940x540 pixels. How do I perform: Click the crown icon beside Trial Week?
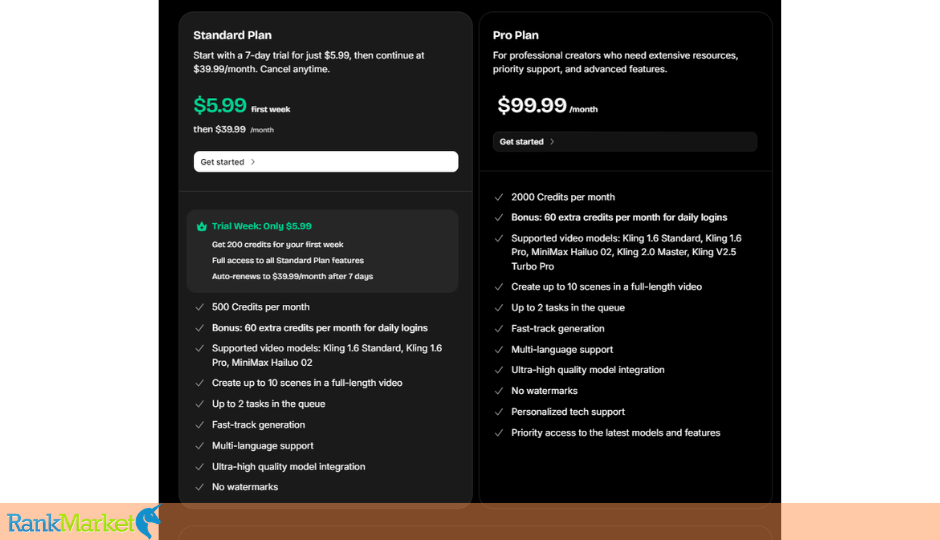pos(201,226)
